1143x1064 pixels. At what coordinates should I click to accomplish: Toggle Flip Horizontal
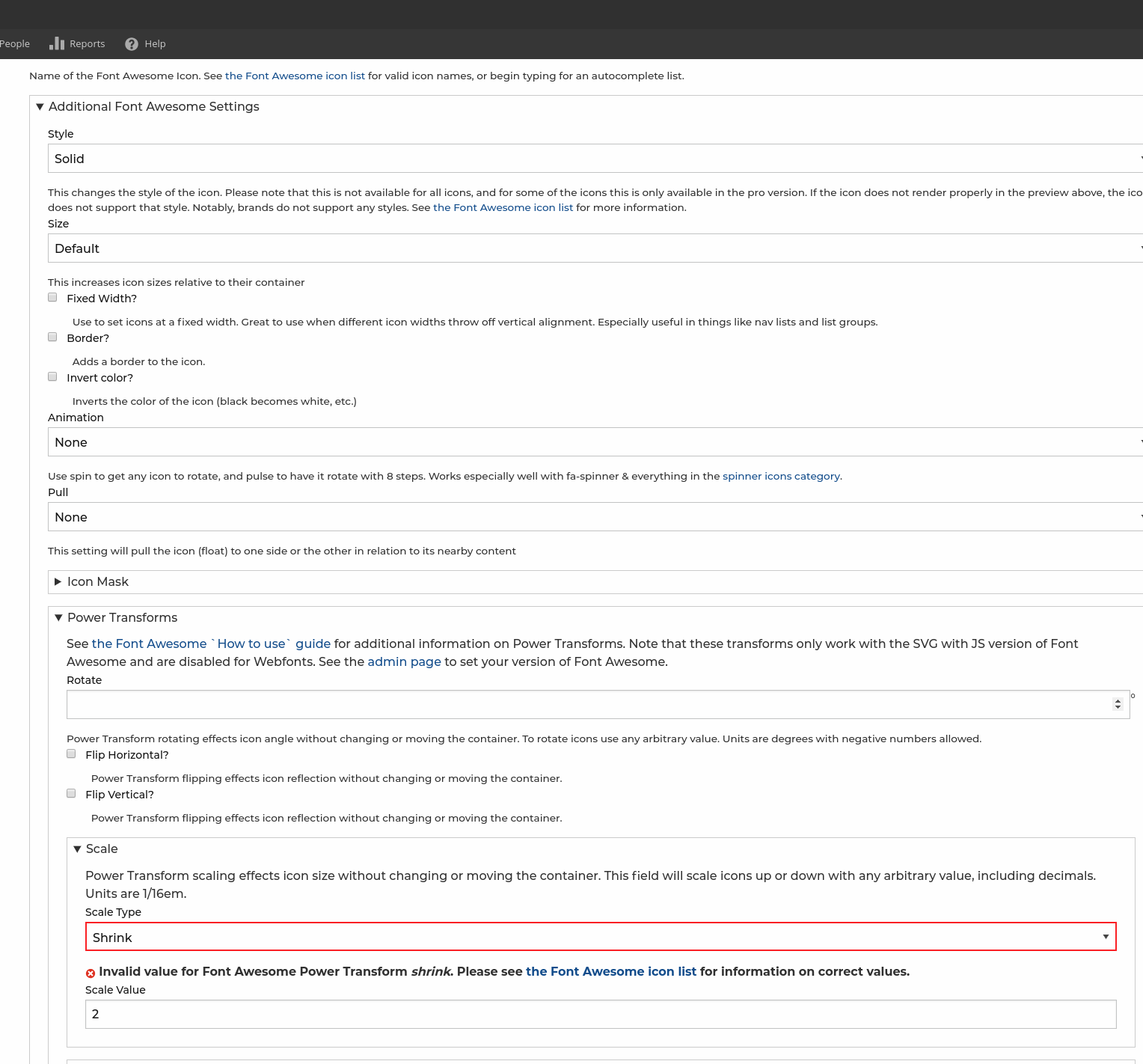pos(71,753)
